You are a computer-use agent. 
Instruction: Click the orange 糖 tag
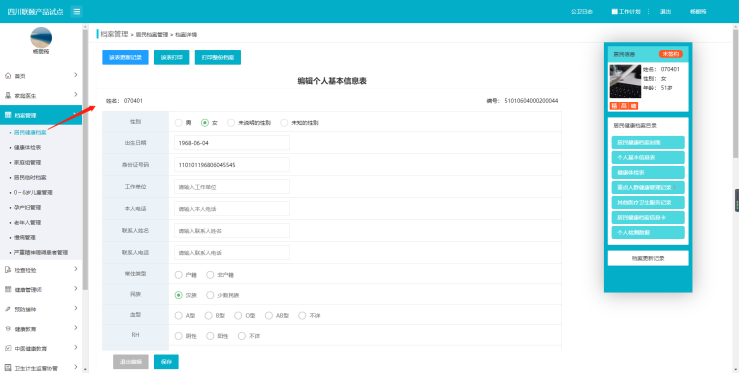coord(634,106)
